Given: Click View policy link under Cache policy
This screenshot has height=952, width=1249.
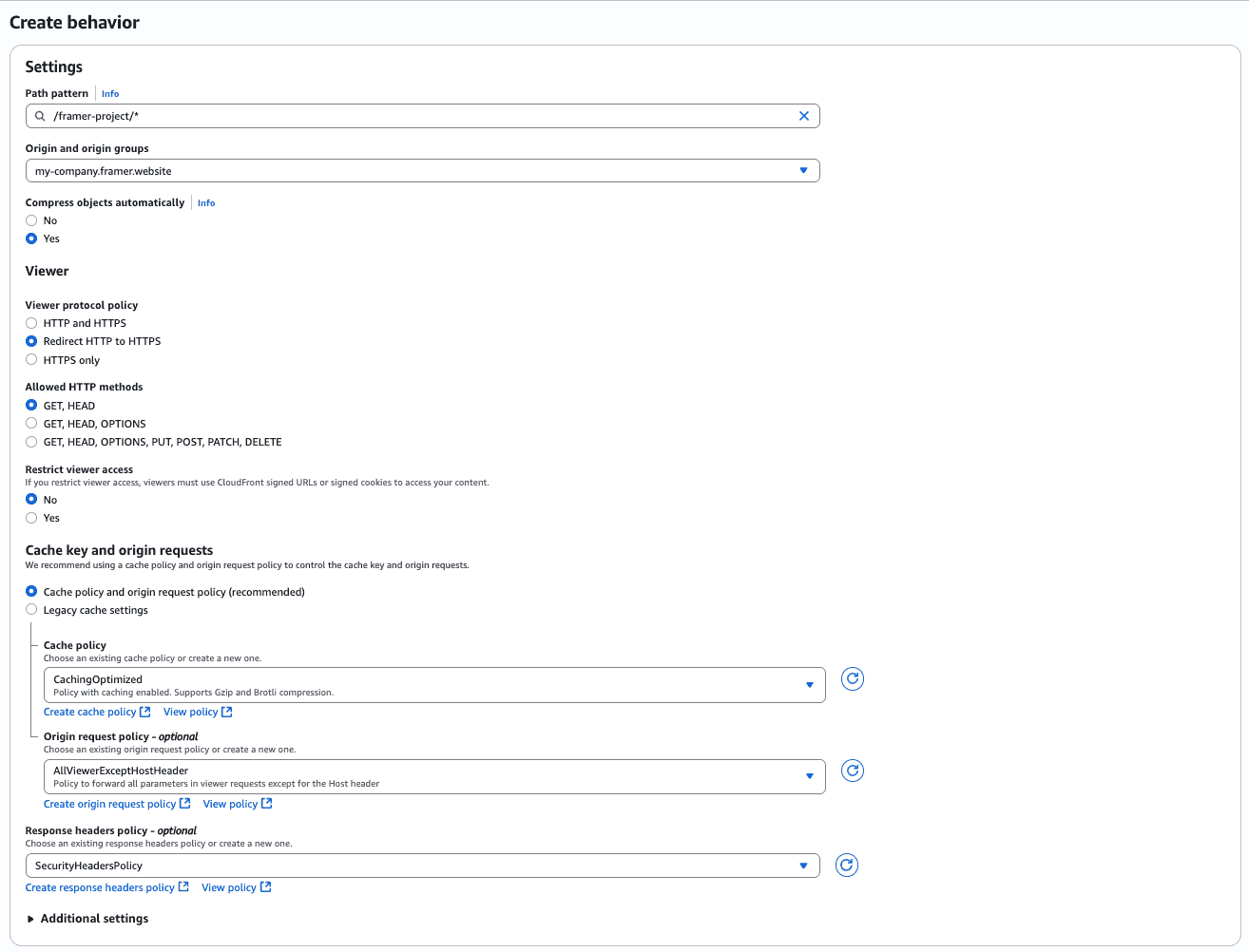Looking at the screenshot, I should pos(190,712).
